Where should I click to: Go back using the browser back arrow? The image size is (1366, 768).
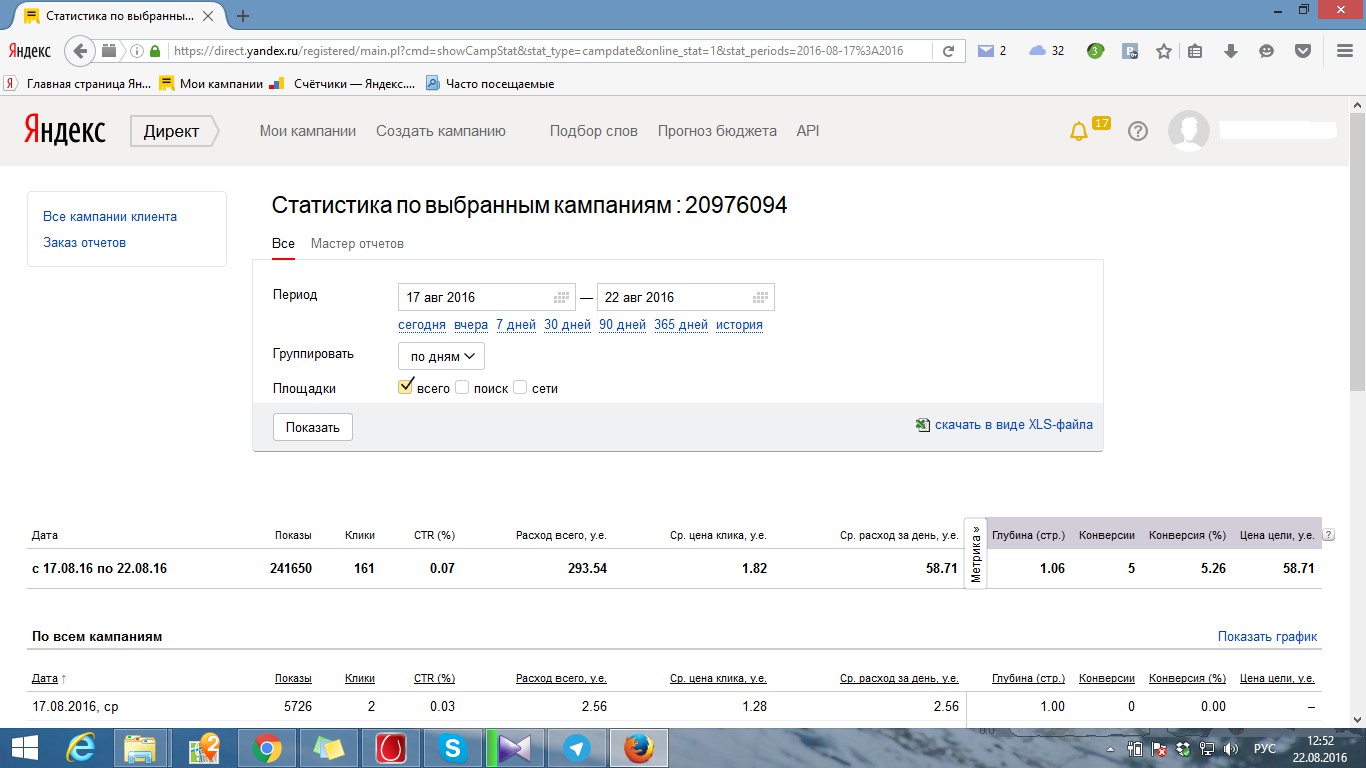[x=80, y=51]
